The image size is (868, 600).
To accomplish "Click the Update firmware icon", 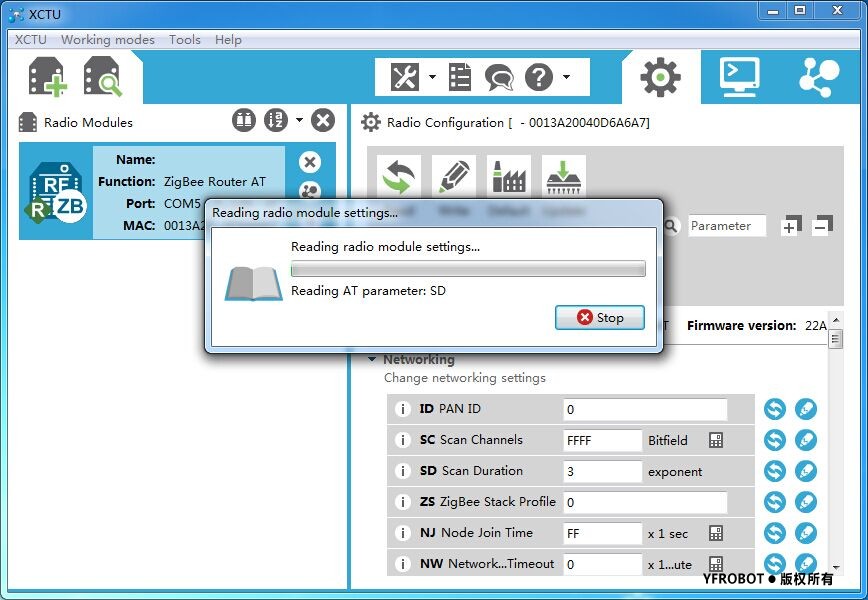I will point(564,177).
